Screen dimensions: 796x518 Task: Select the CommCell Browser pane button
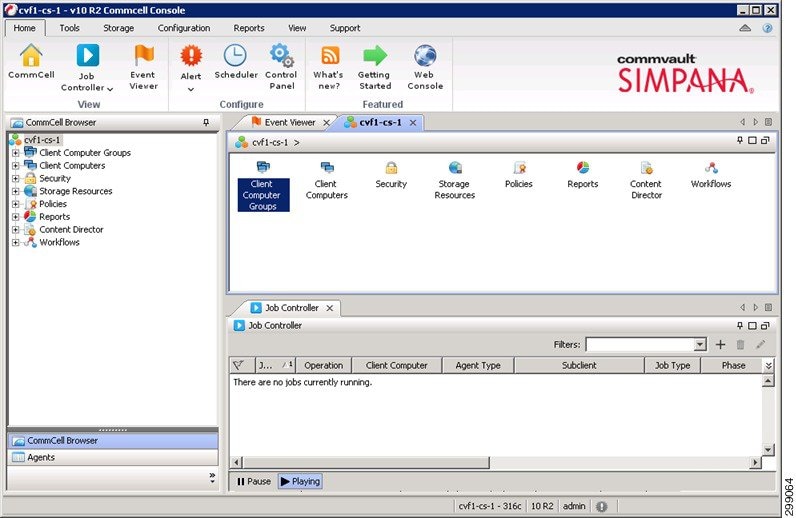tap(113, 441)
